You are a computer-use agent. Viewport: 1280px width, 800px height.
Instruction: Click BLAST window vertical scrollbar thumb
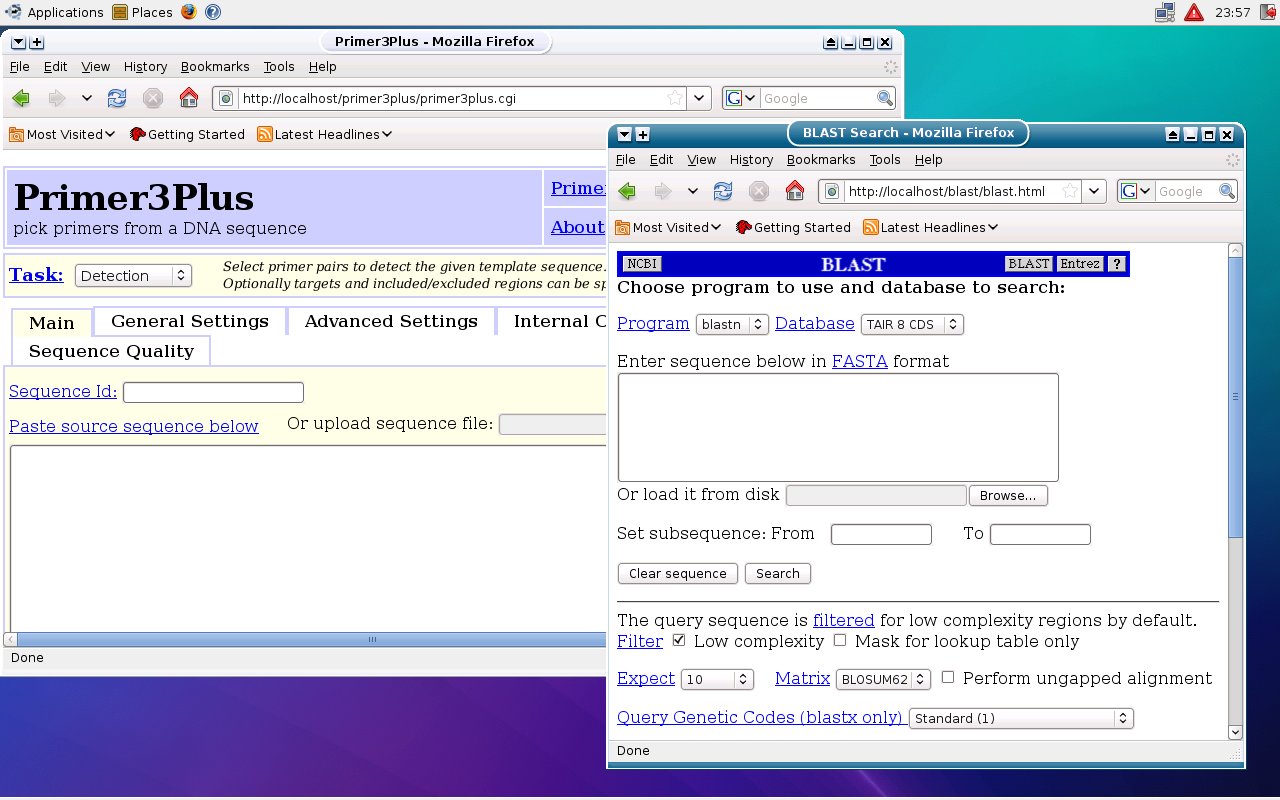tap(1235, 397)
